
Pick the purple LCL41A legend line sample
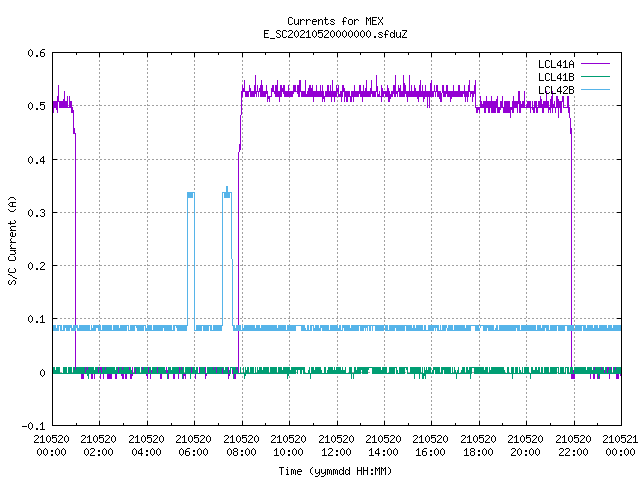pyautogui.click(x=595, y=64)
